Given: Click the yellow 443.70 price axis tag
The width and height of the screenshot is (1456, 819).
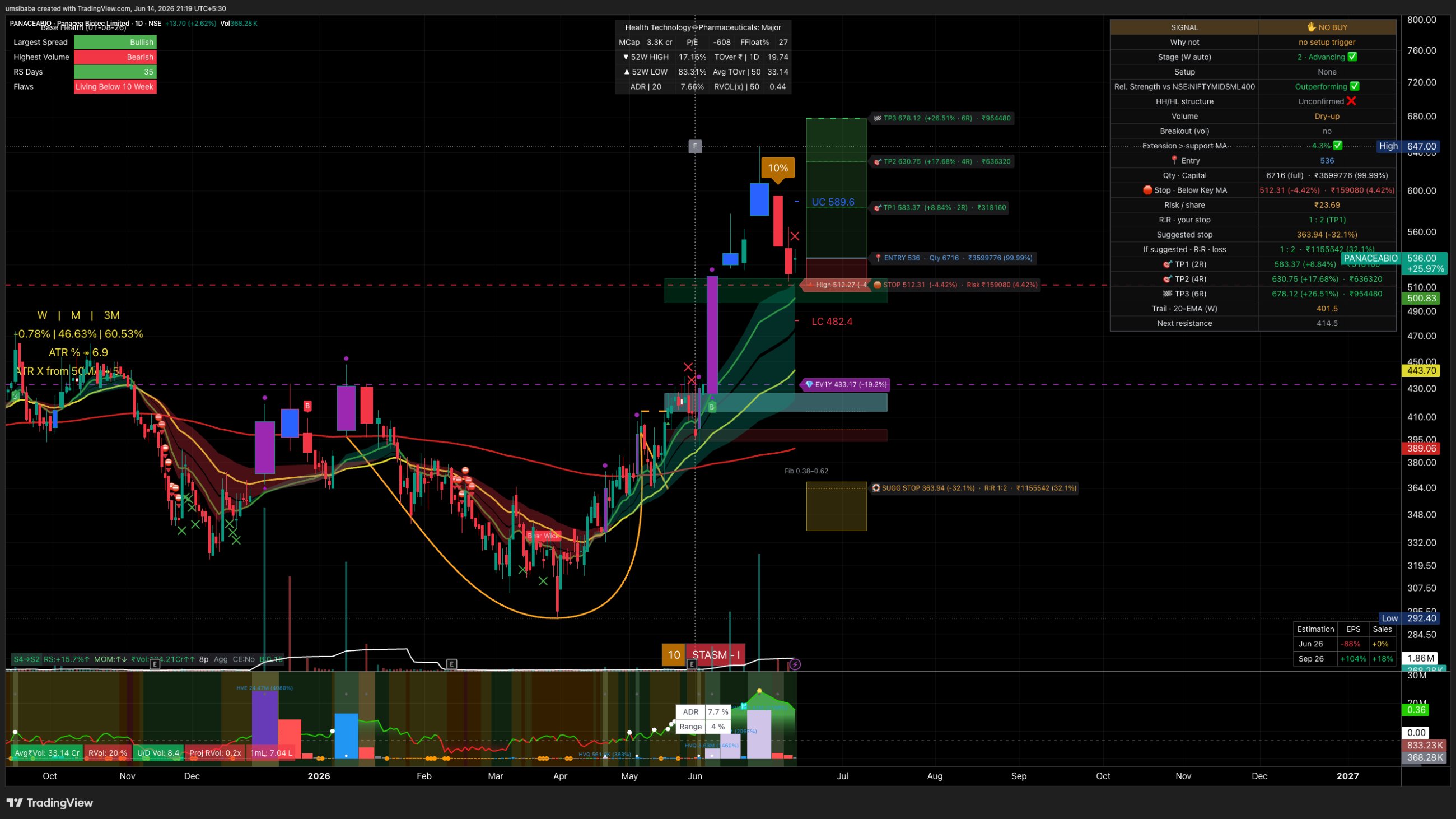Looking at the screenshot, I should pyautogui.click(x=1421, y=371).
